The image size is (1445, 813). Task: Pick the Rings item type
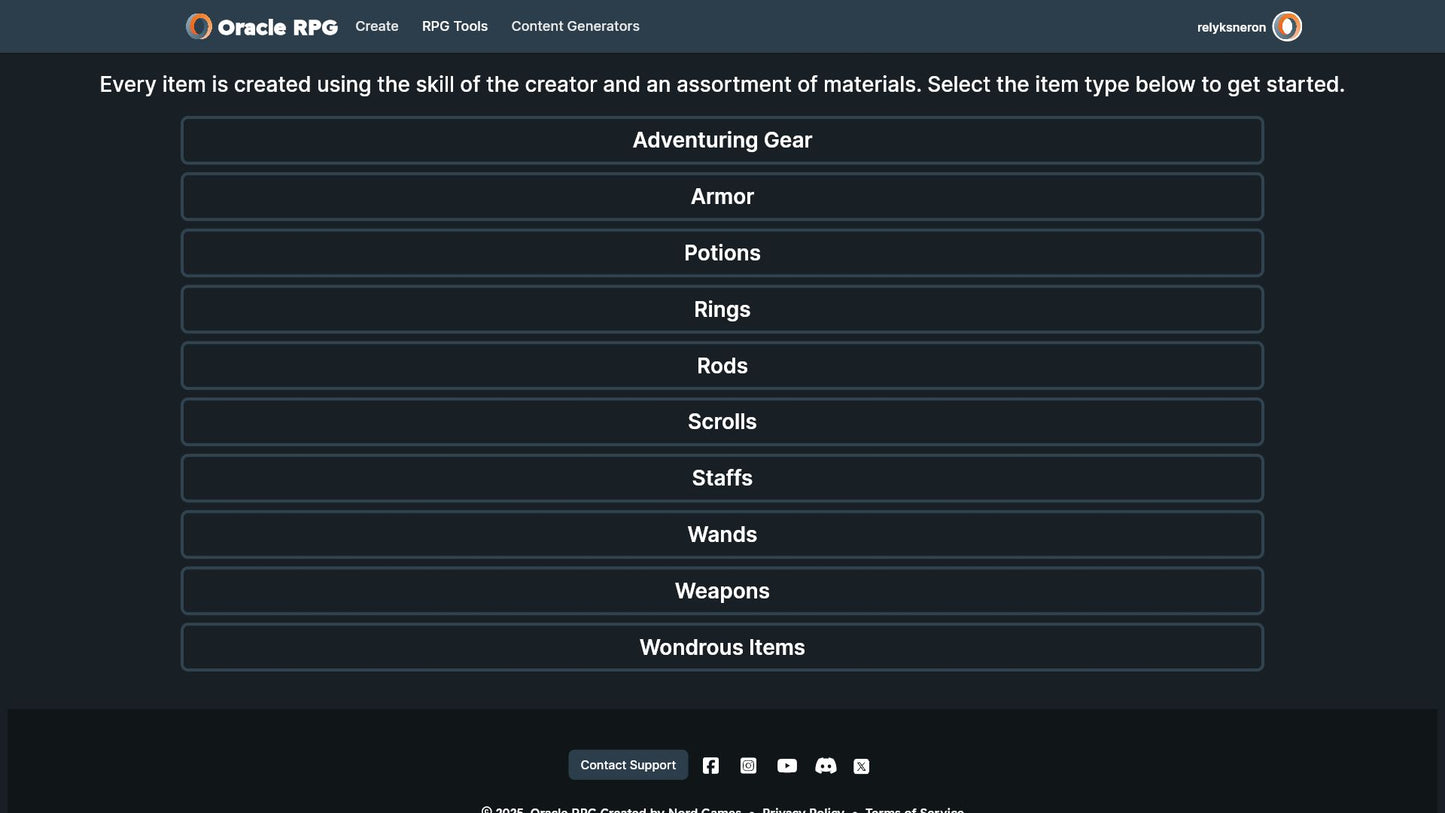click(722, 310)
